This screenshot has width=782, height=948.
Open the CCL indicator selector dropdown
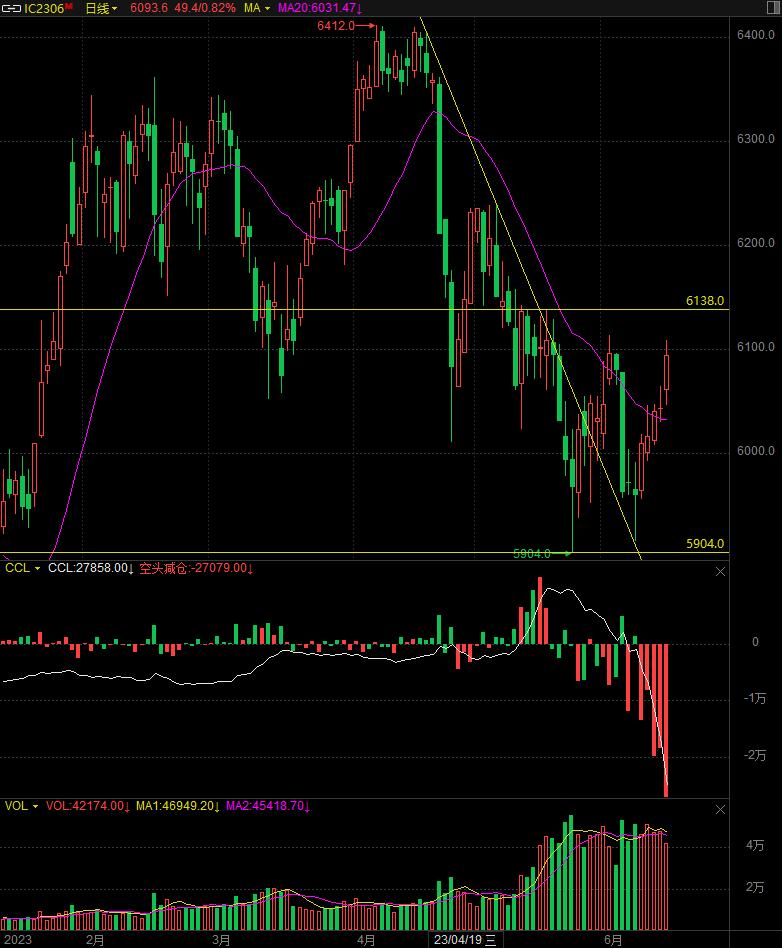23,568
